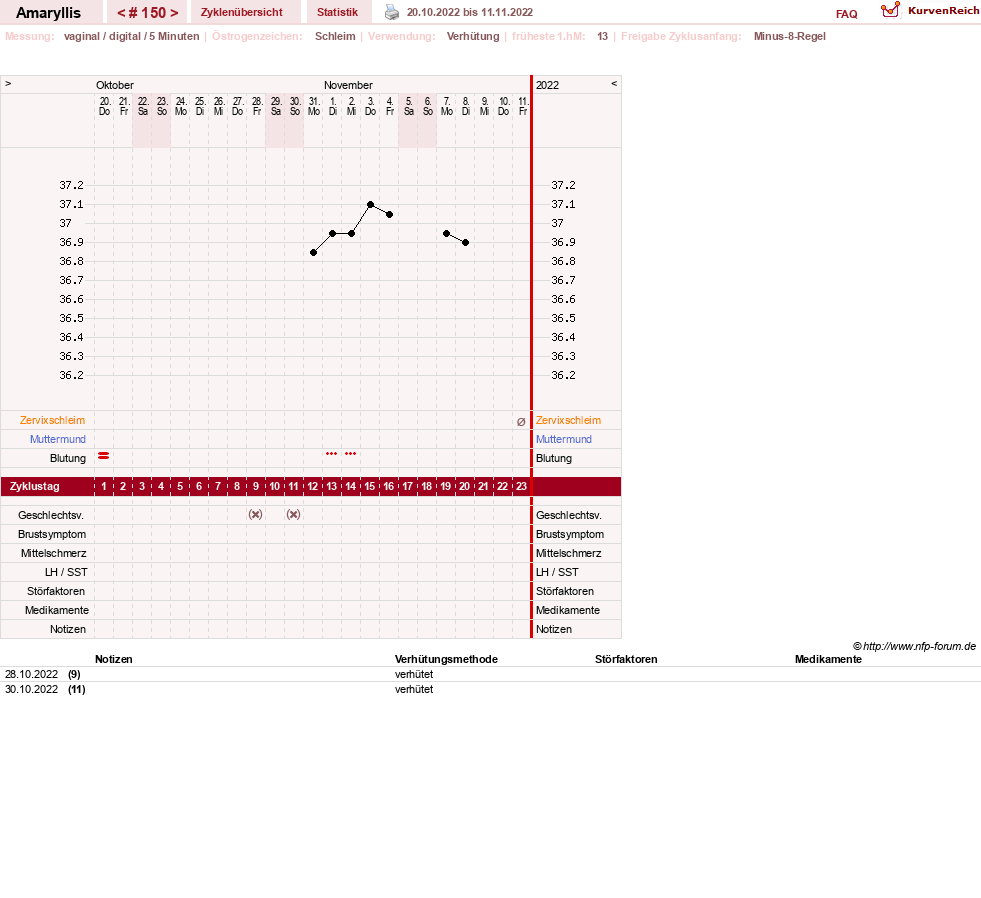Click the > arrow left of Oktober
The width and height of the screenshot is (981, 898).
(x=8, y=83)
